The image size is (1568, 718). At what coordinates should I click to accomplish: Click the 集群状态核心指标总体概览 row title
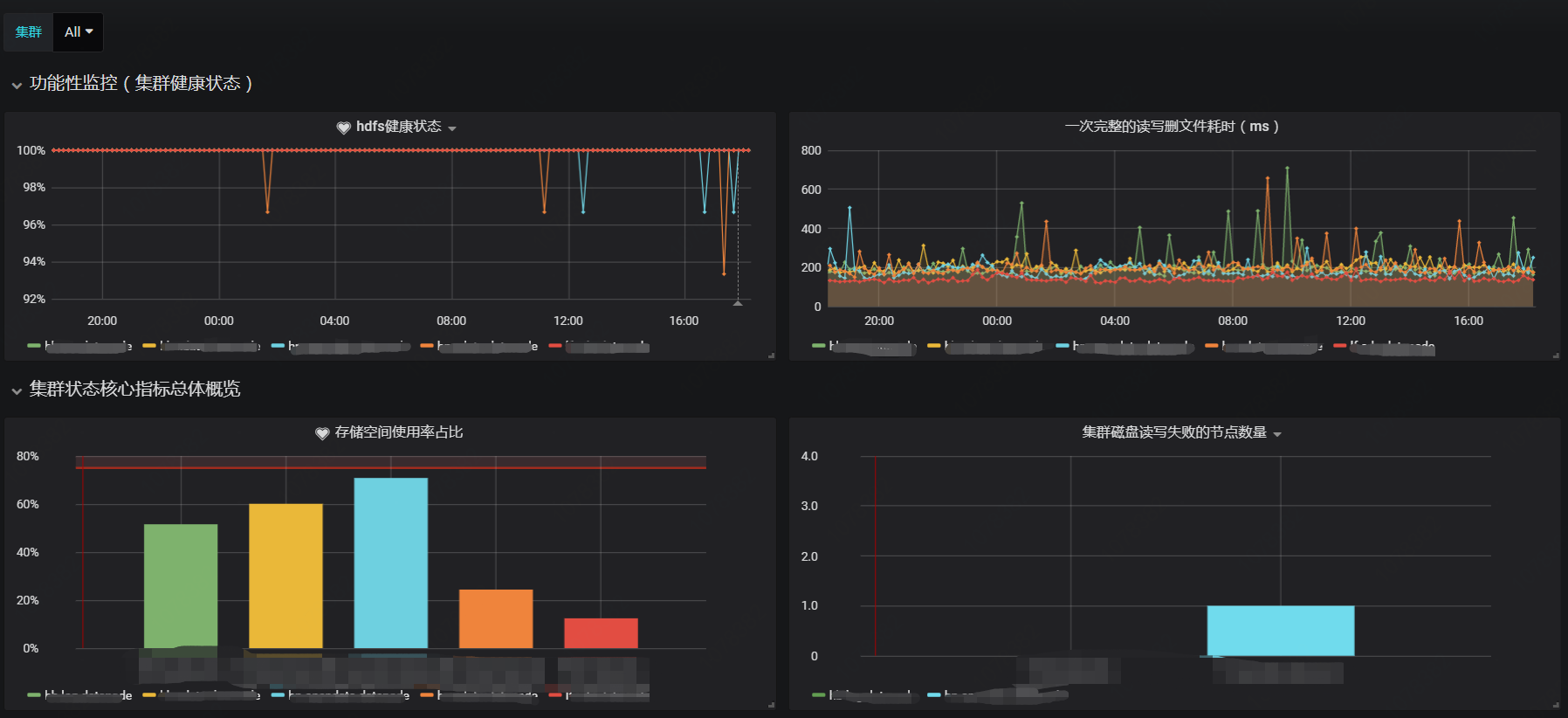(134, 389)
